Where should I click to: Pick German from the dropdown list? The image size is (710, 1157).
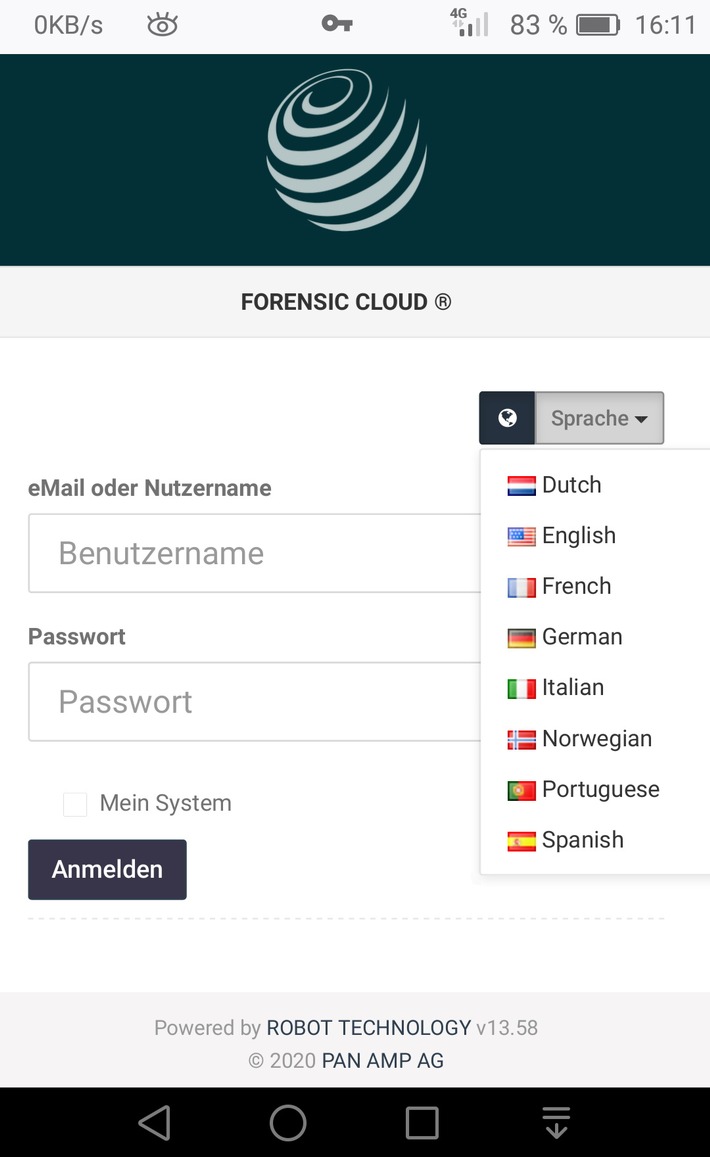tap(581, 637)
